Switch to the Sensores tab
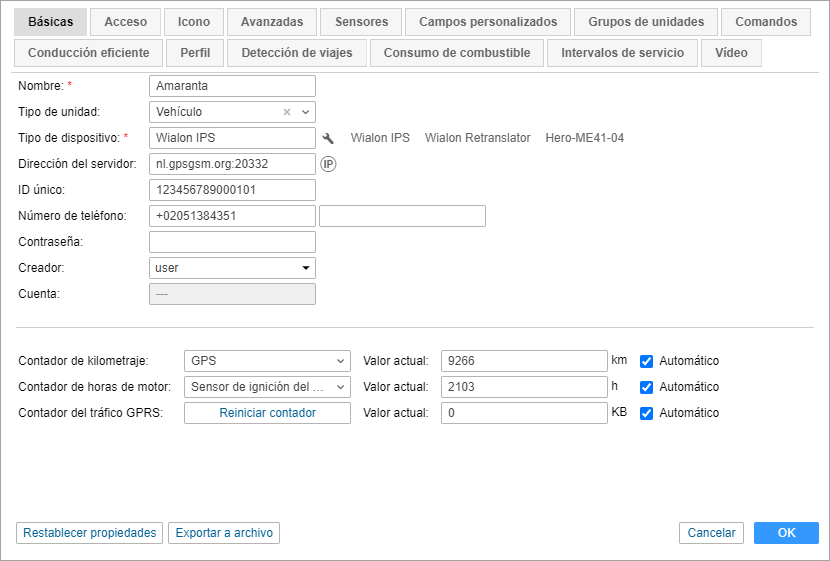 (361, 22)
